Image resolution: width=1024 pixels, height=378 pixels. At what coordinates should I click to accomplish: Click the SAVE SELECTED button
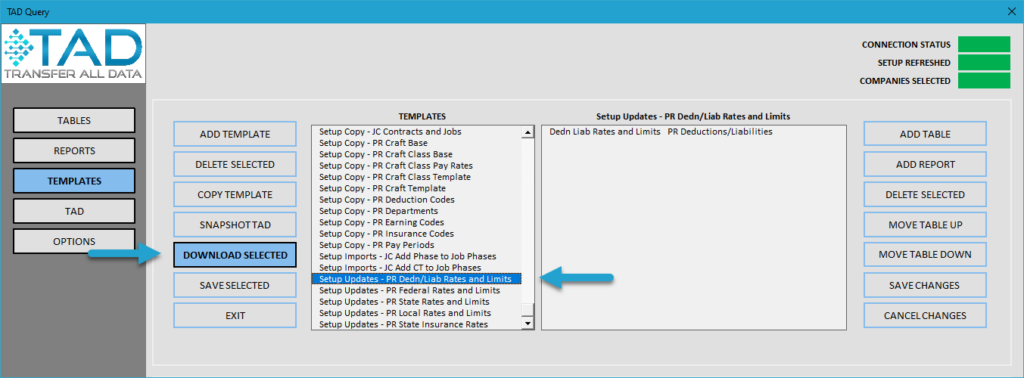click(x=234, y=285)
